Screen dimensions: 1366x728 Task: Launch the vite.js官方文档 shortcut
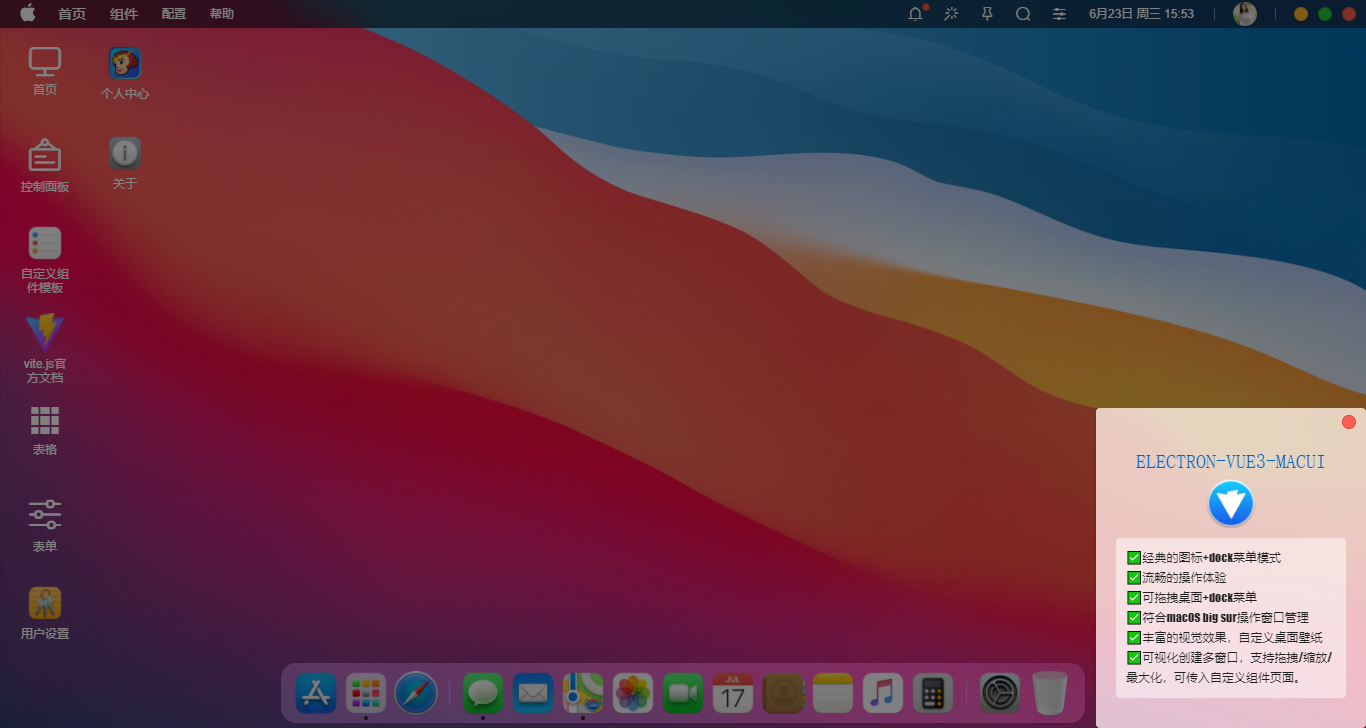point(44,333)
